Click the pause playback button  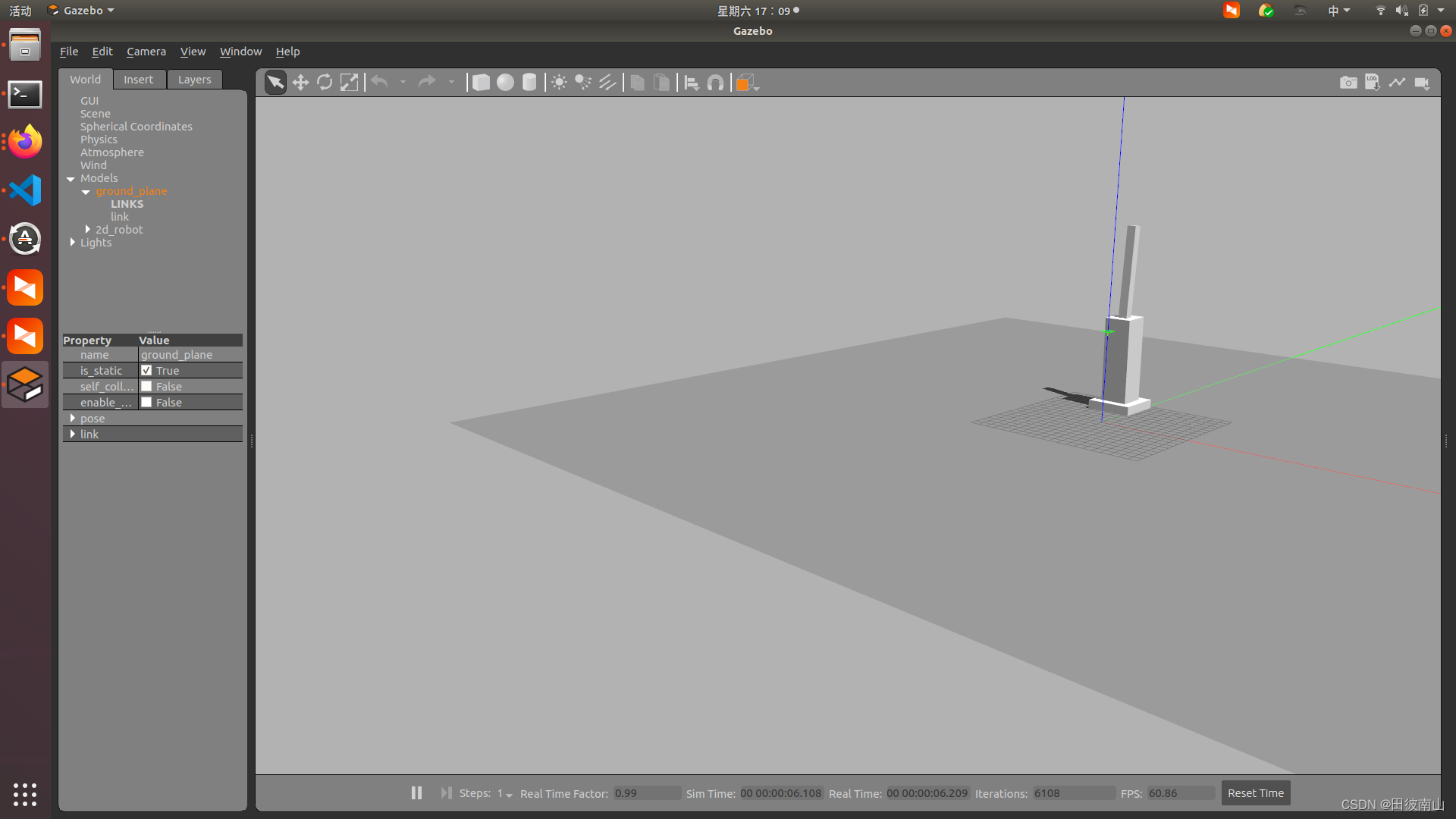(x=417, y=793)
